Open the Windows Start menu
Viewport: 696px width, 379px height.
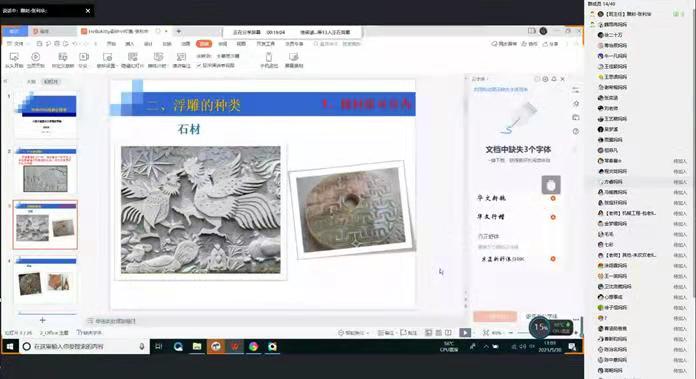pos(10,347)
